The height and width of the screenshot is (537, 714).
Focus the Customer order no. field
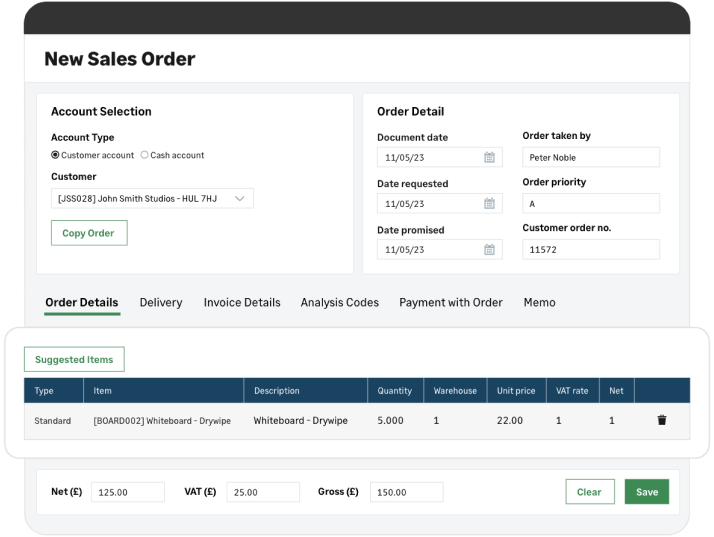coord(591,250)
